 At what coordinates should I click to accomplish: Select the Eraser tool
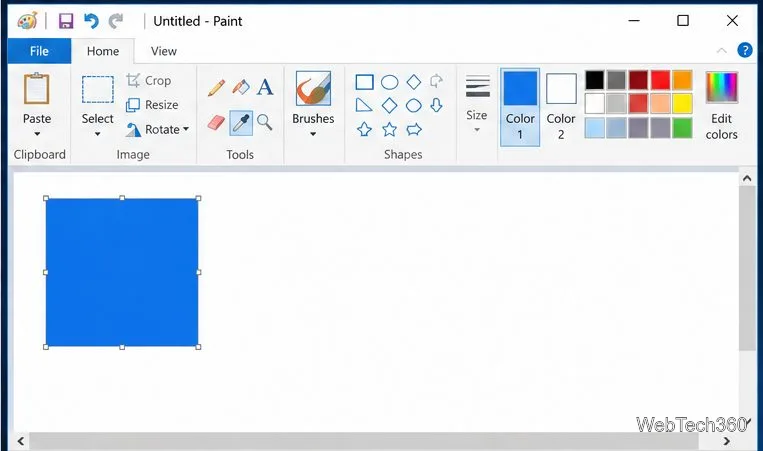tap(216, 123)
